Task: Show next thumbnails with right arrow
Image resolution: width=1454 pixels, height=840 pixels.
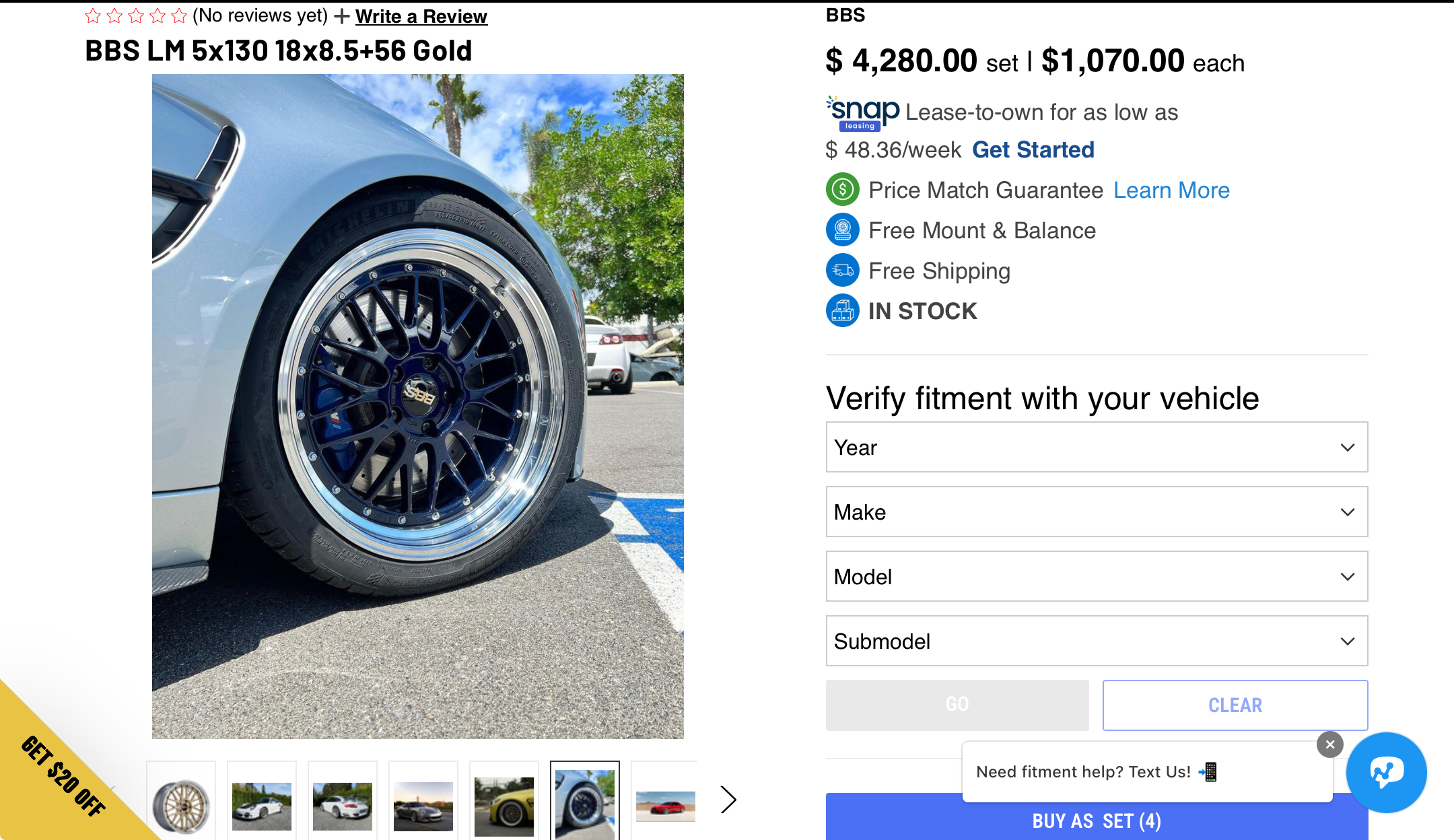Action: point(728,800)
